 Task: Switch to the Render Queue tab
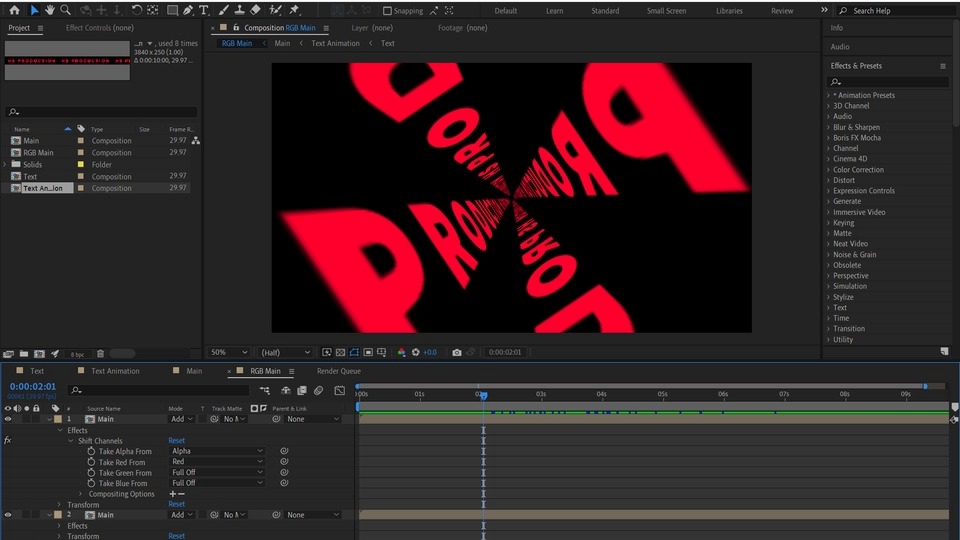338,371
